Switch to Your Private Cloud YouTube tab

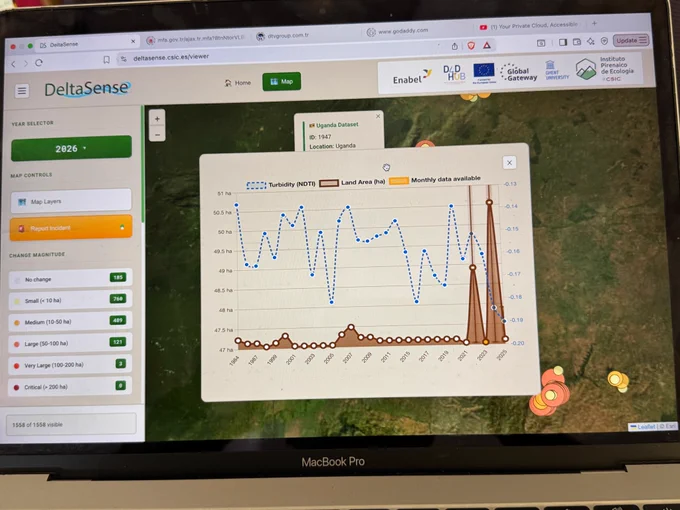coord(529,26)
